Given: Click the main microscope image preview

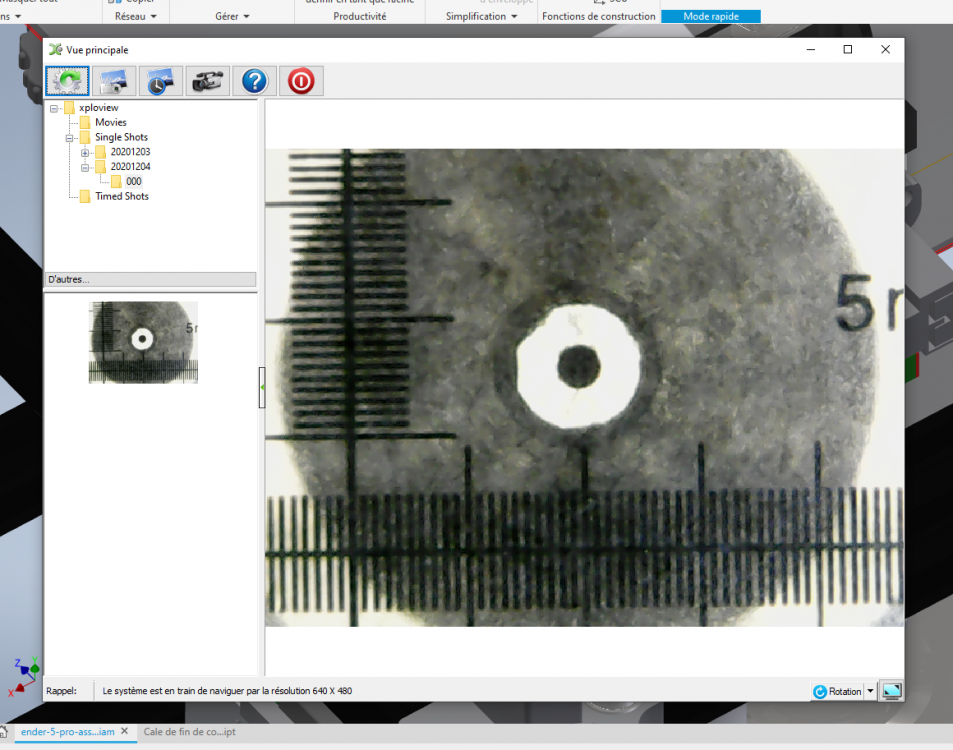Looking at the screenshot, I should pos(584,388).
